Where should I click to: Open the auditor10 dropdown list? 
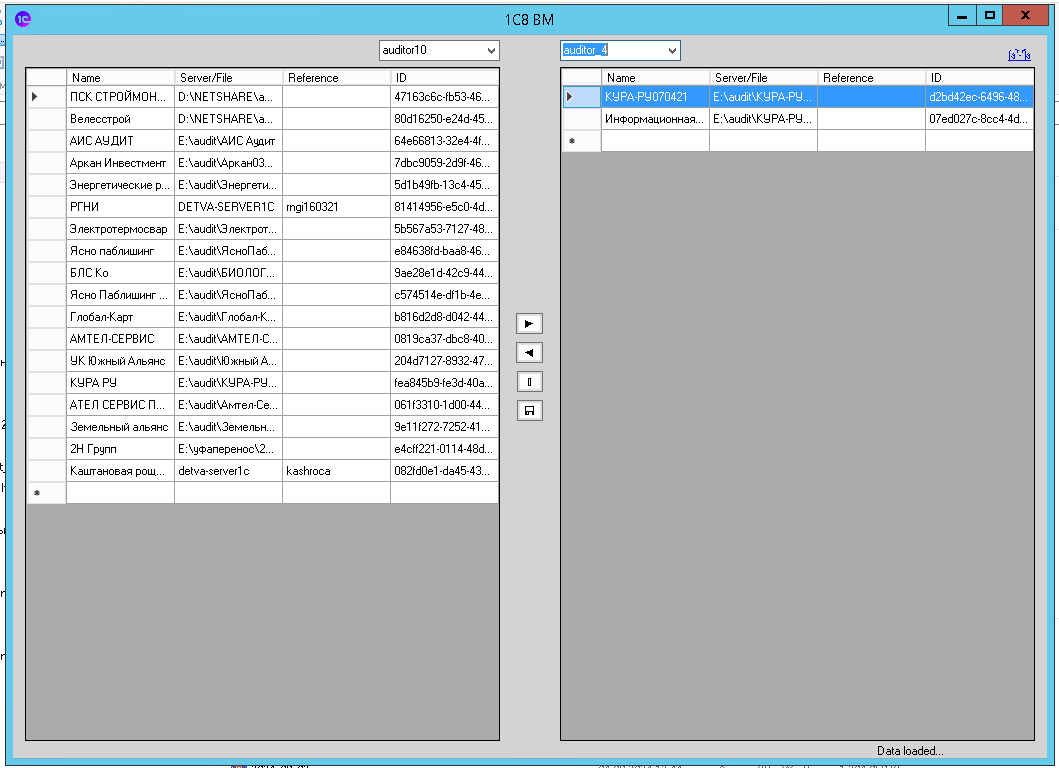pos(491,50)
